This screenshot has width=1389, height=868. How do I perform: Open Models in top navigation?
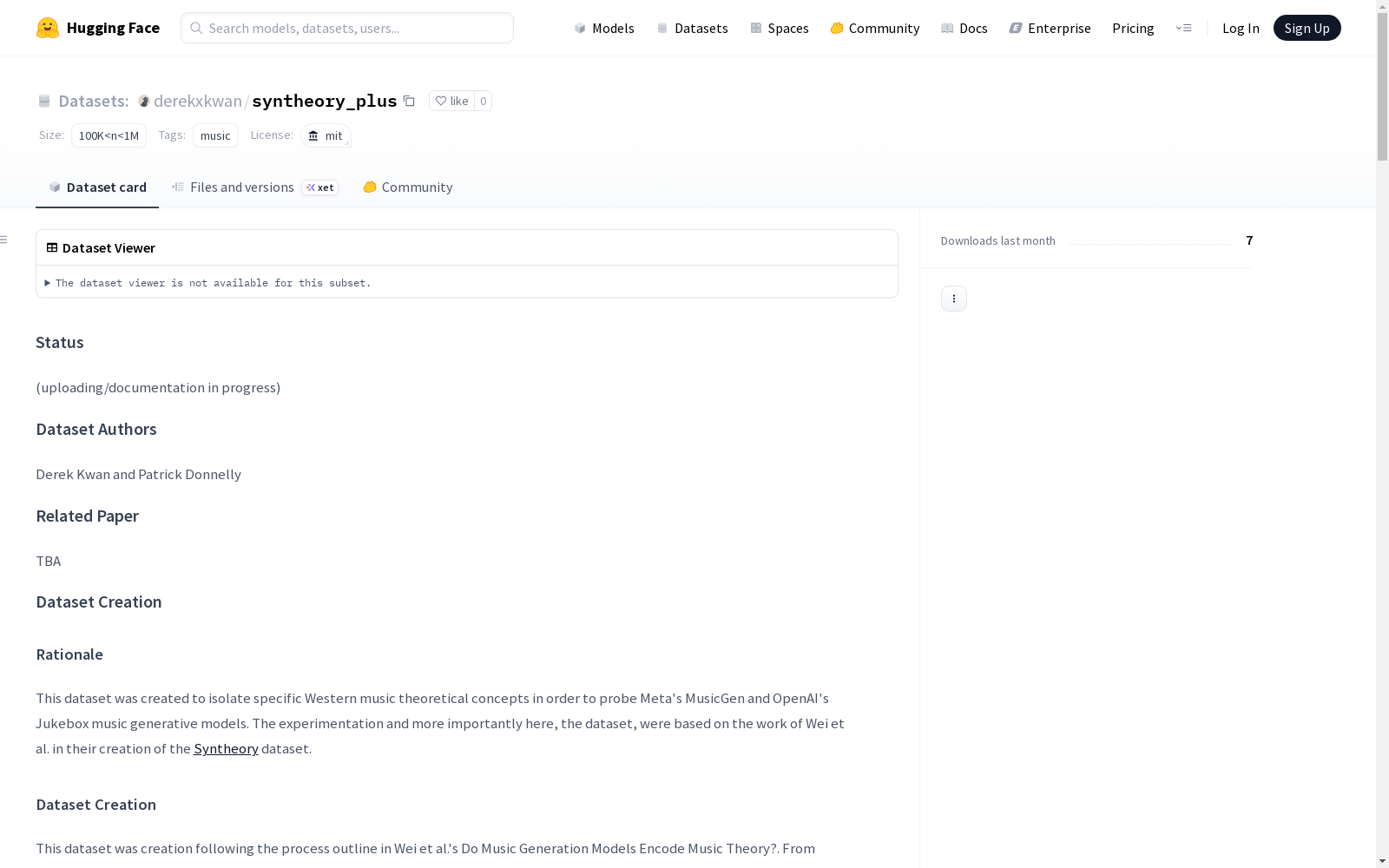click(604, 28)
